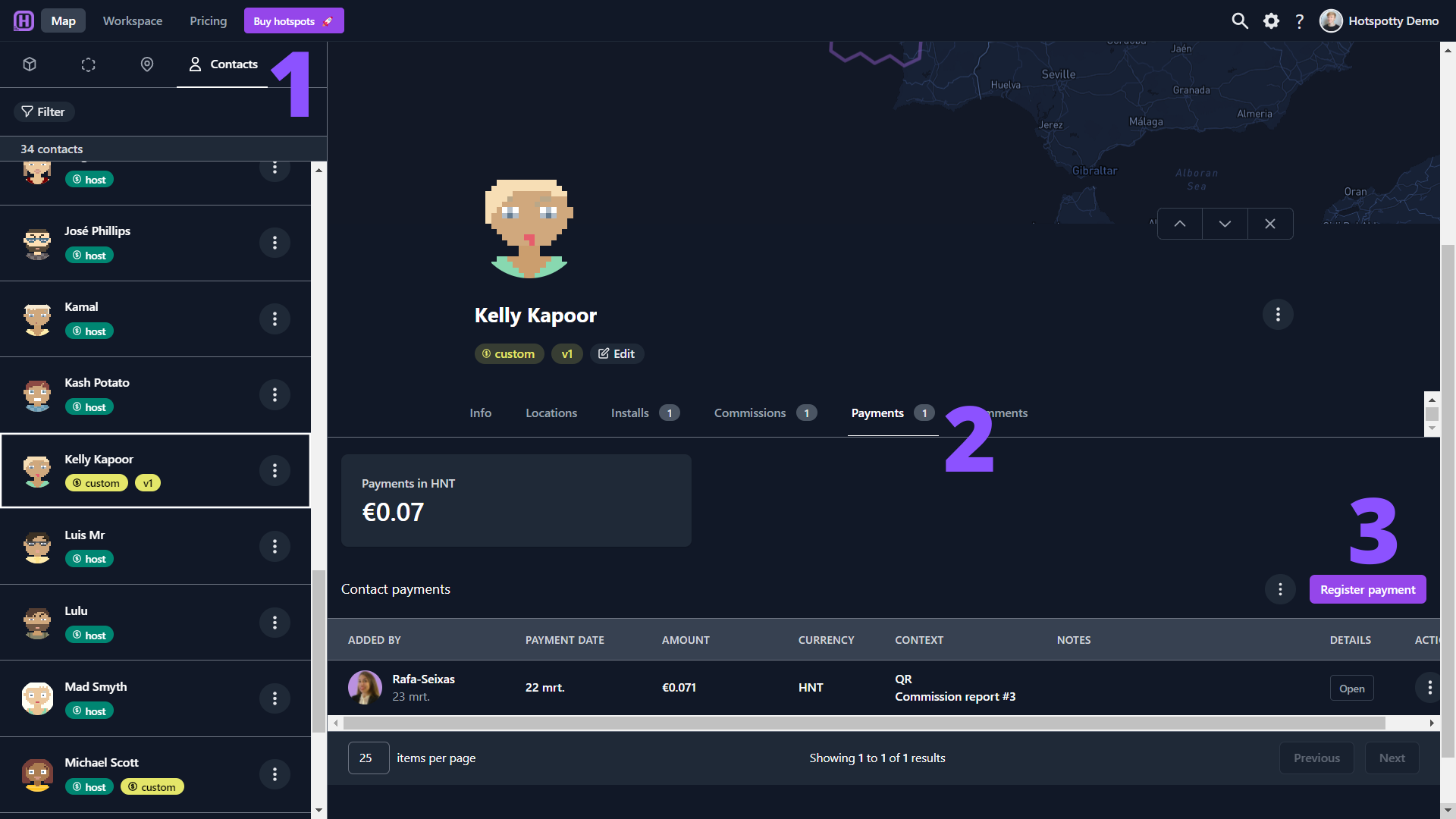Image resolution: width=1456 pixels, height=819 pixels.
Task: Open details of Rafa-Seixas payment
Action: 1351,688
